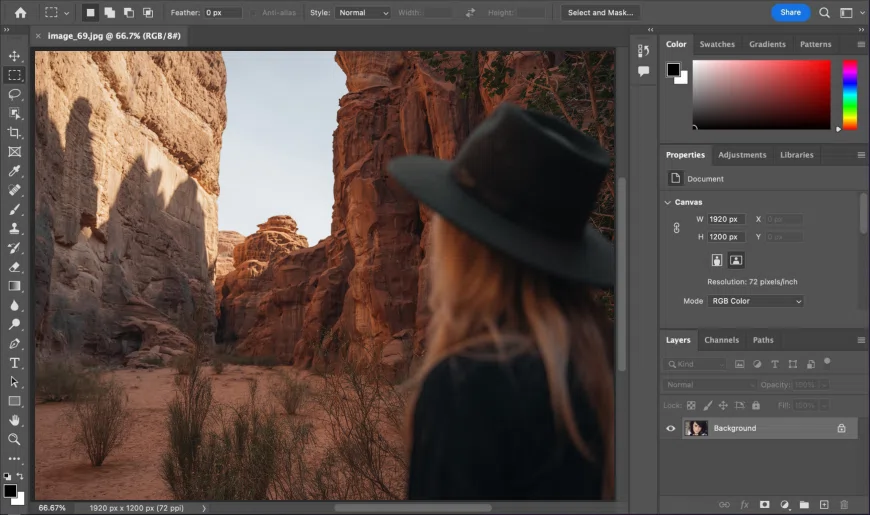Activate the Eyedropper tool

pyautogui.click(x=14, y=171)
